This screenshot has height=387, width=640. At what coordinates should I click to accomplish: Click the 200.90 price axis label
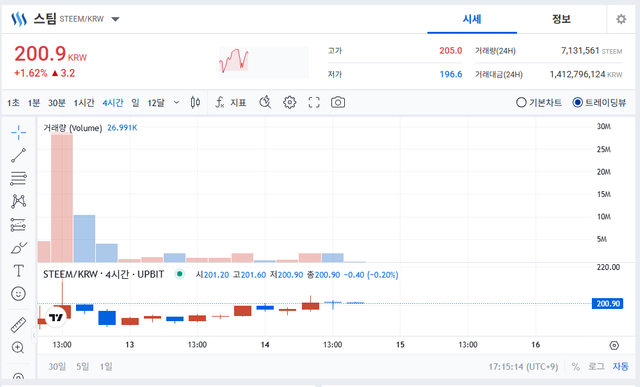tap(607, 304)
